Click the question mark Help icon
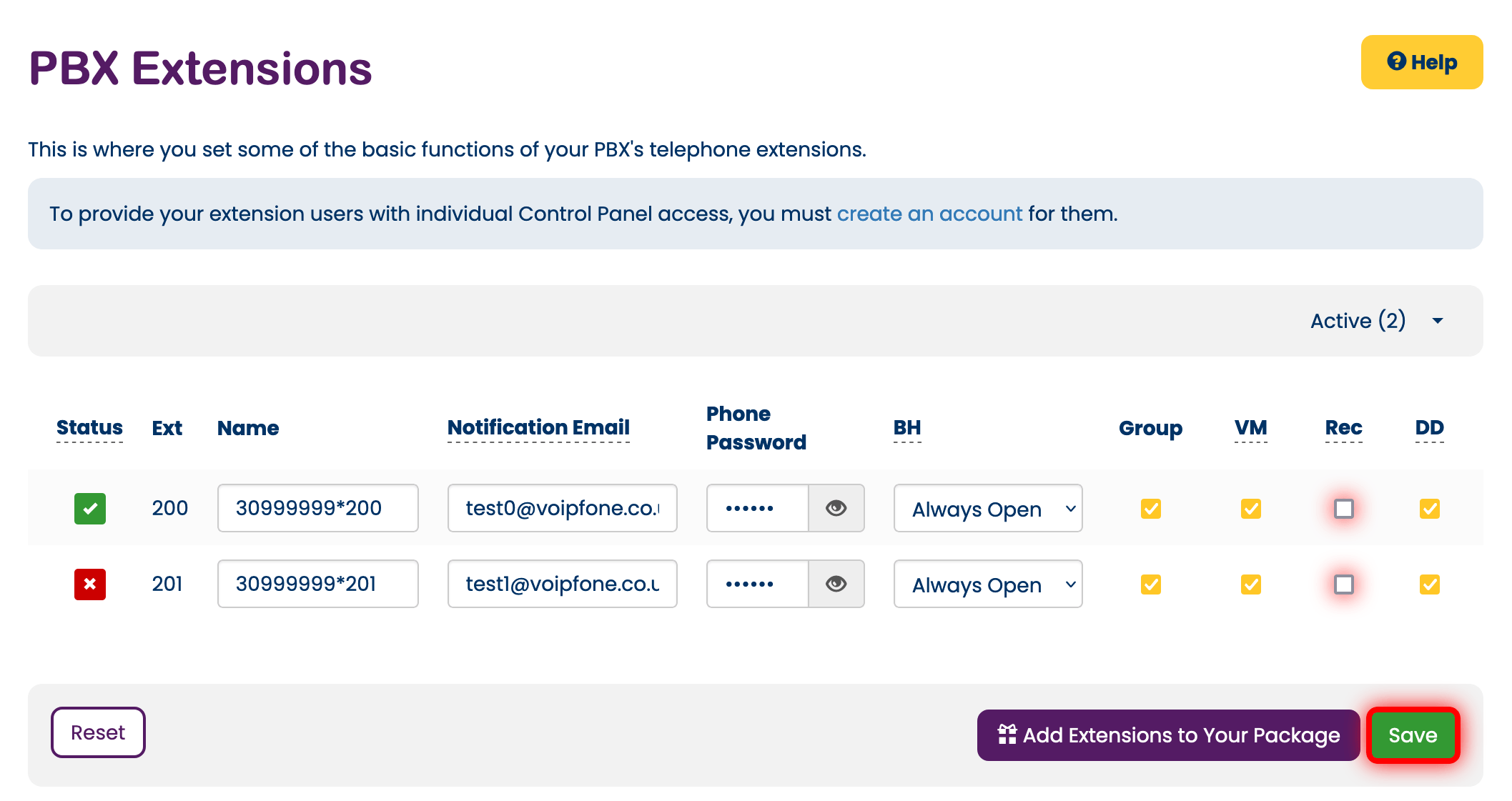1512x801 pixels. point(1396,61)
